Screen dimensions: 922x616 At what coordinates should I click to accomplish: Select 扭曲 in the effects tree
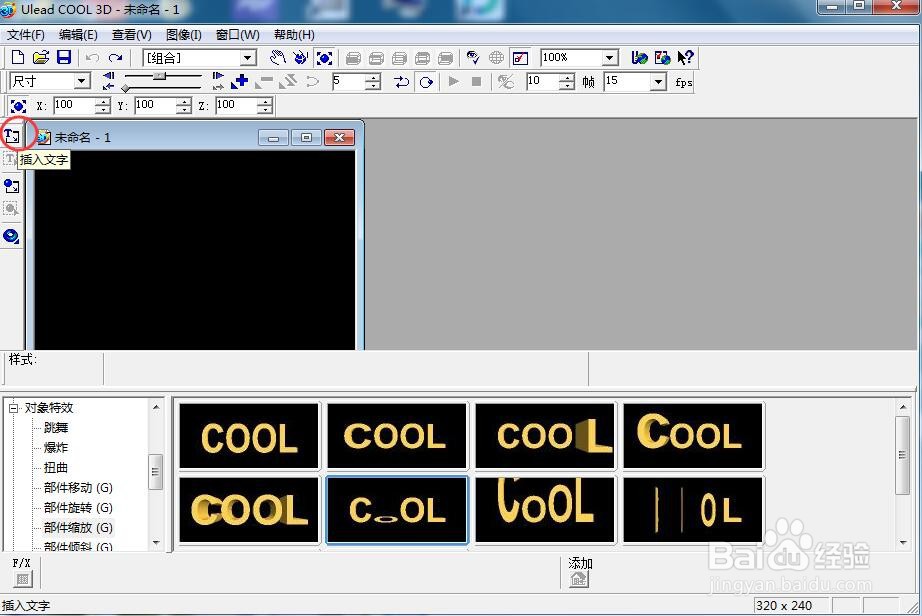56,468
